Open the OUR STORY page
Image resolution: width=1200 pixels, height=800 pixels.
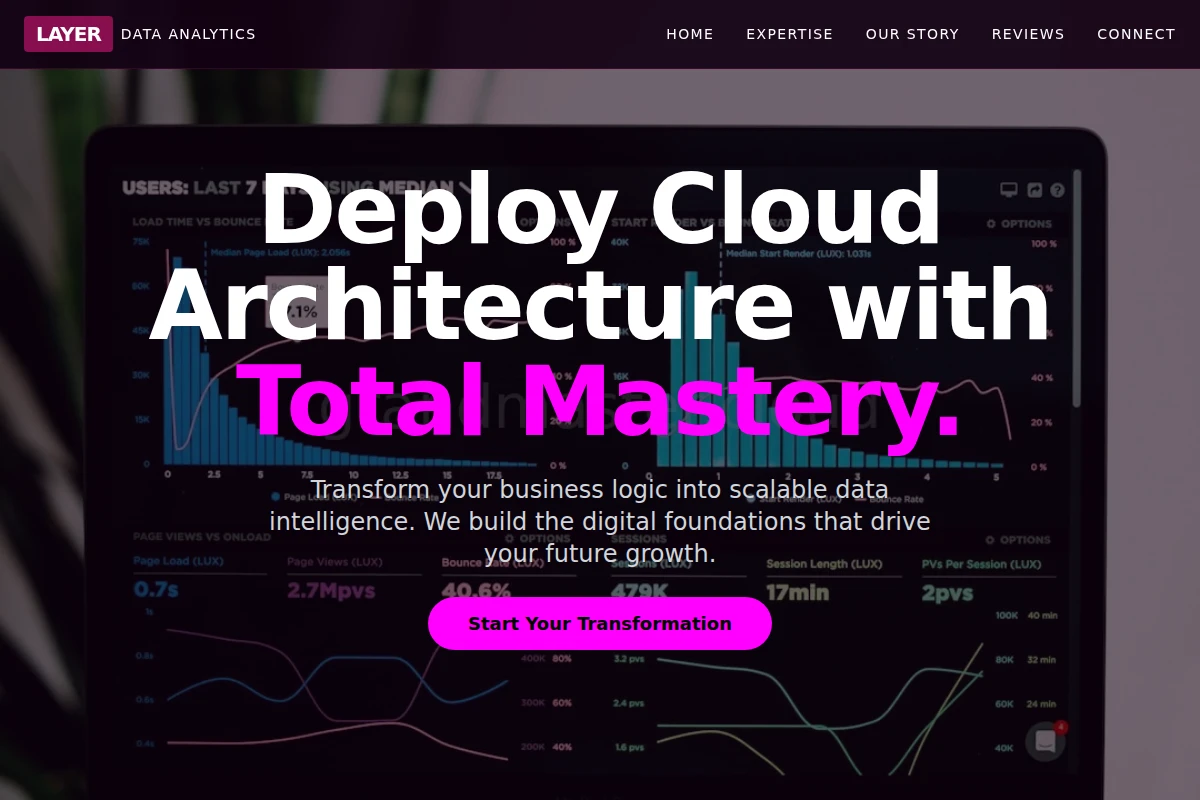[912, 34]
